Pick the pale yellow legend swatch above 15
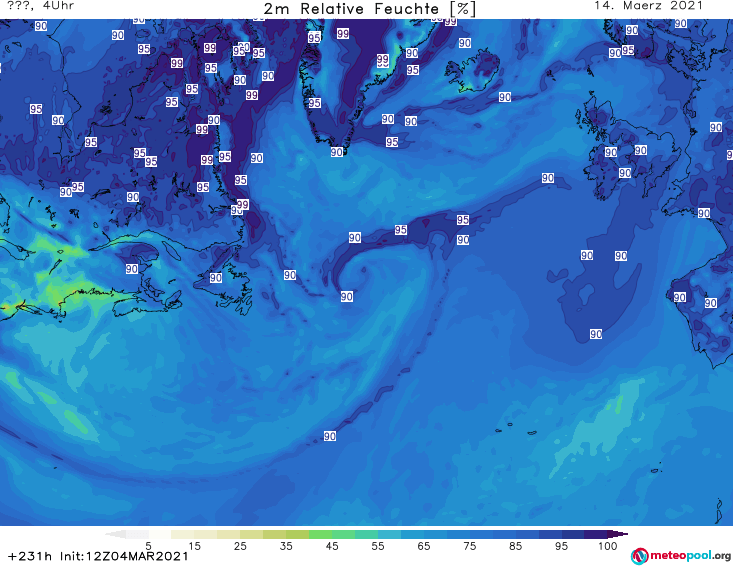 pos(183,534)
